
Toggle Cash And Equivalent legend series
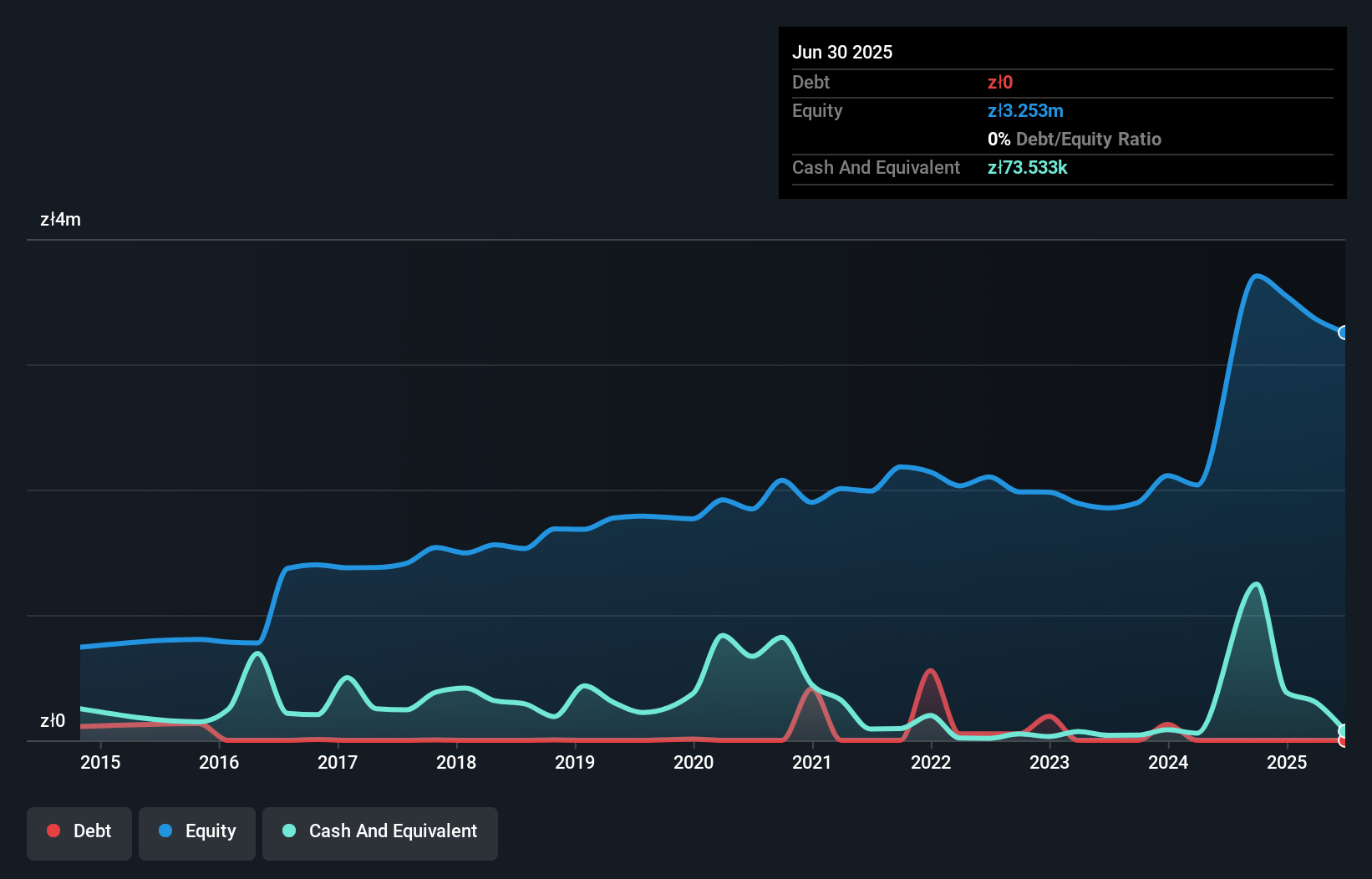coord(380,831)
